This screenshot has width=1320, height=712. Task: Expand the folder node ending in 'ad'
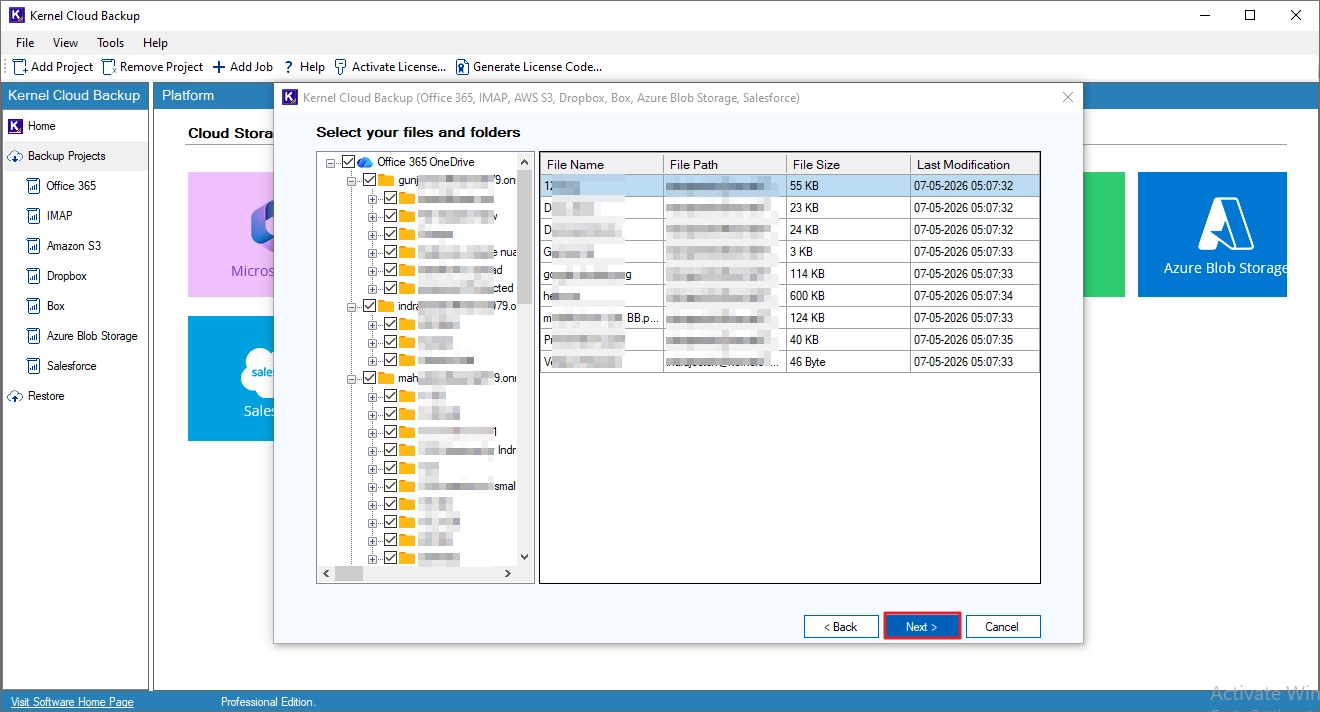372,270
